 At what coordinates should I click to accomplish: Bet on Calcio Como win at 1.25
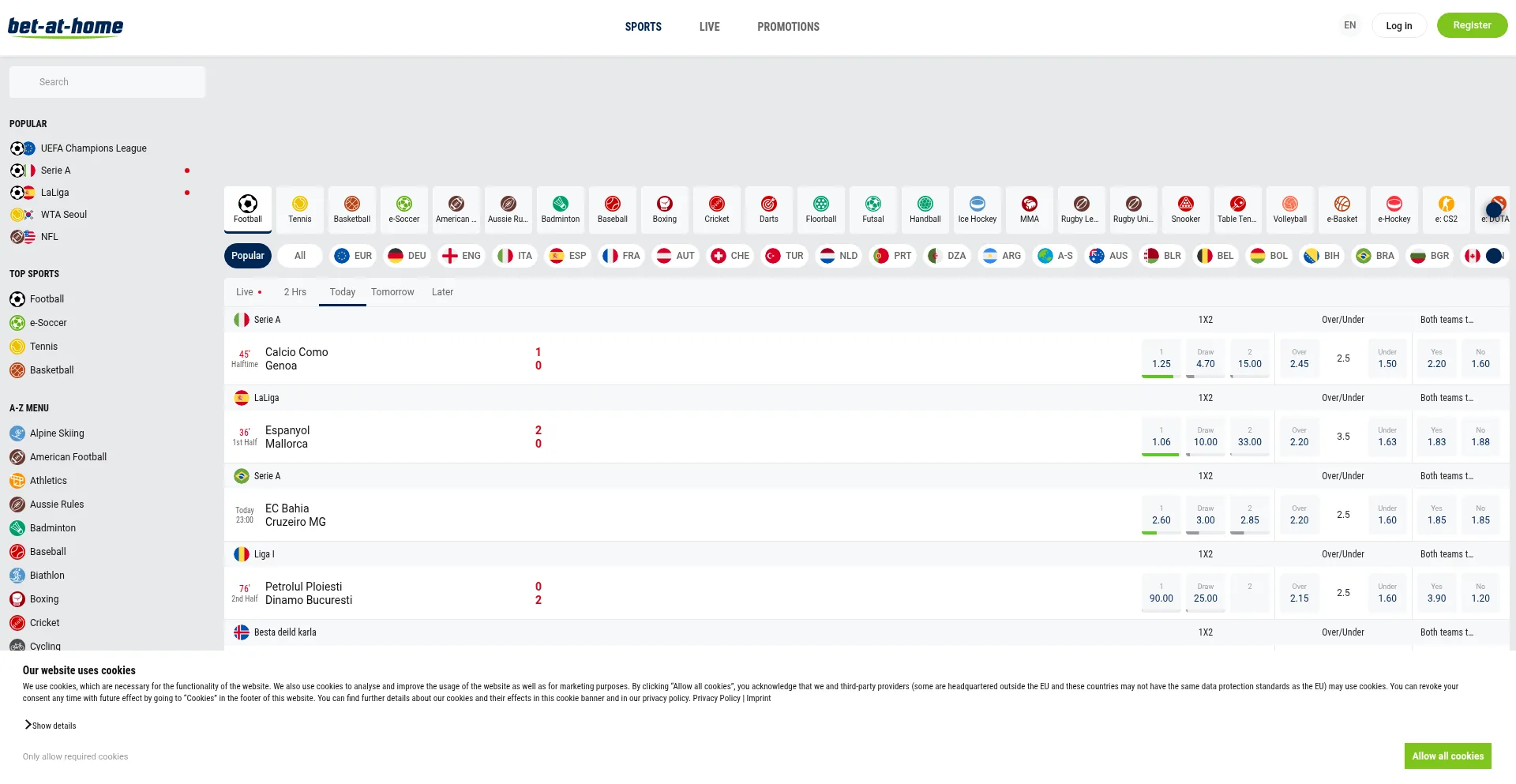click(1161, 358)
